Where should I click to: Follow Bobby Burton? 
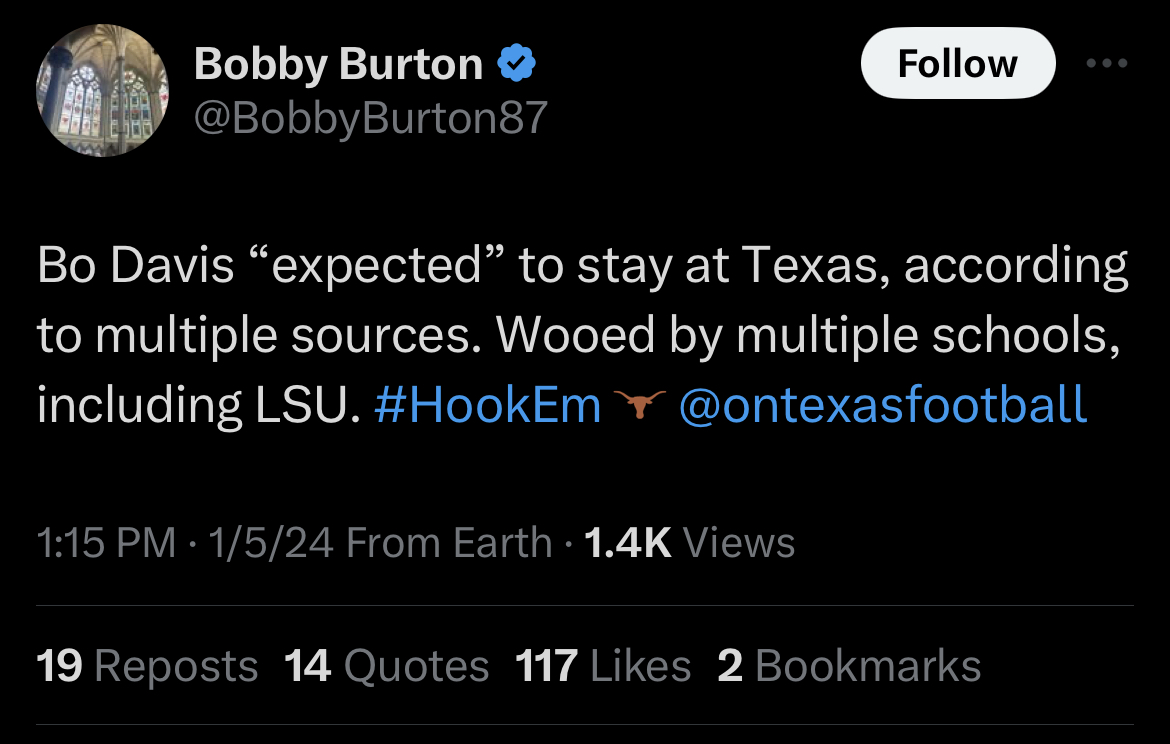[x=957, y=64]
